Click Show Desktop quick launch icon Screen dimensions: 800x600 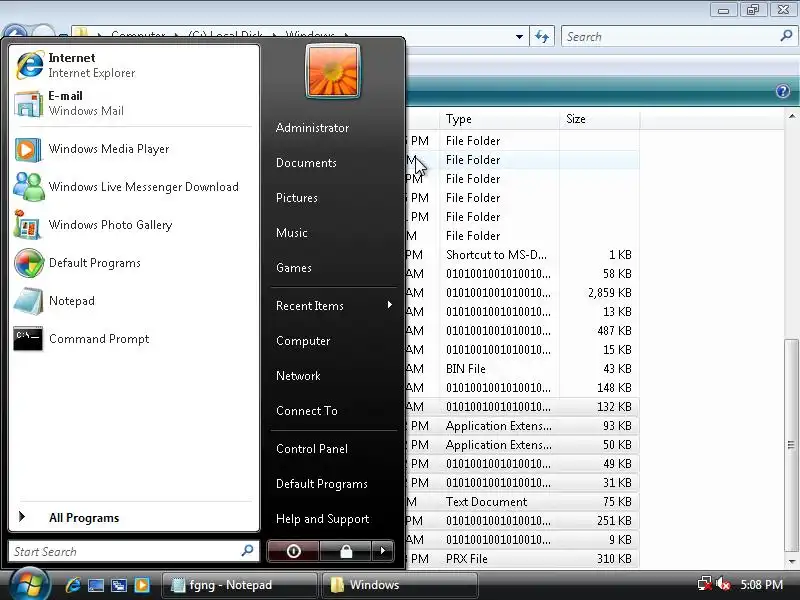(96, 585)
